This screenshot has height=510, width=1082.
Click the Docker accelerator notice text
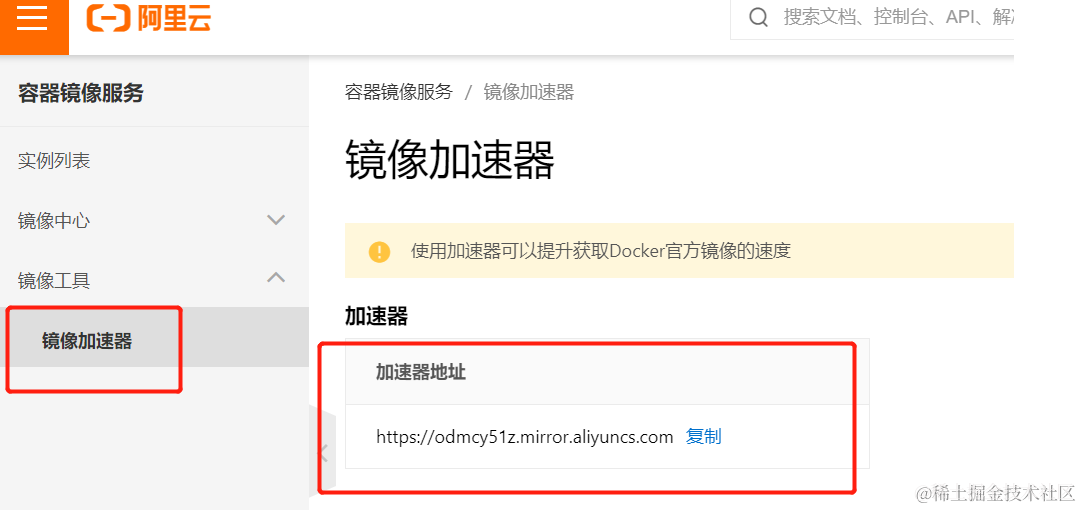pyautogui.click(x=600, y=251)
